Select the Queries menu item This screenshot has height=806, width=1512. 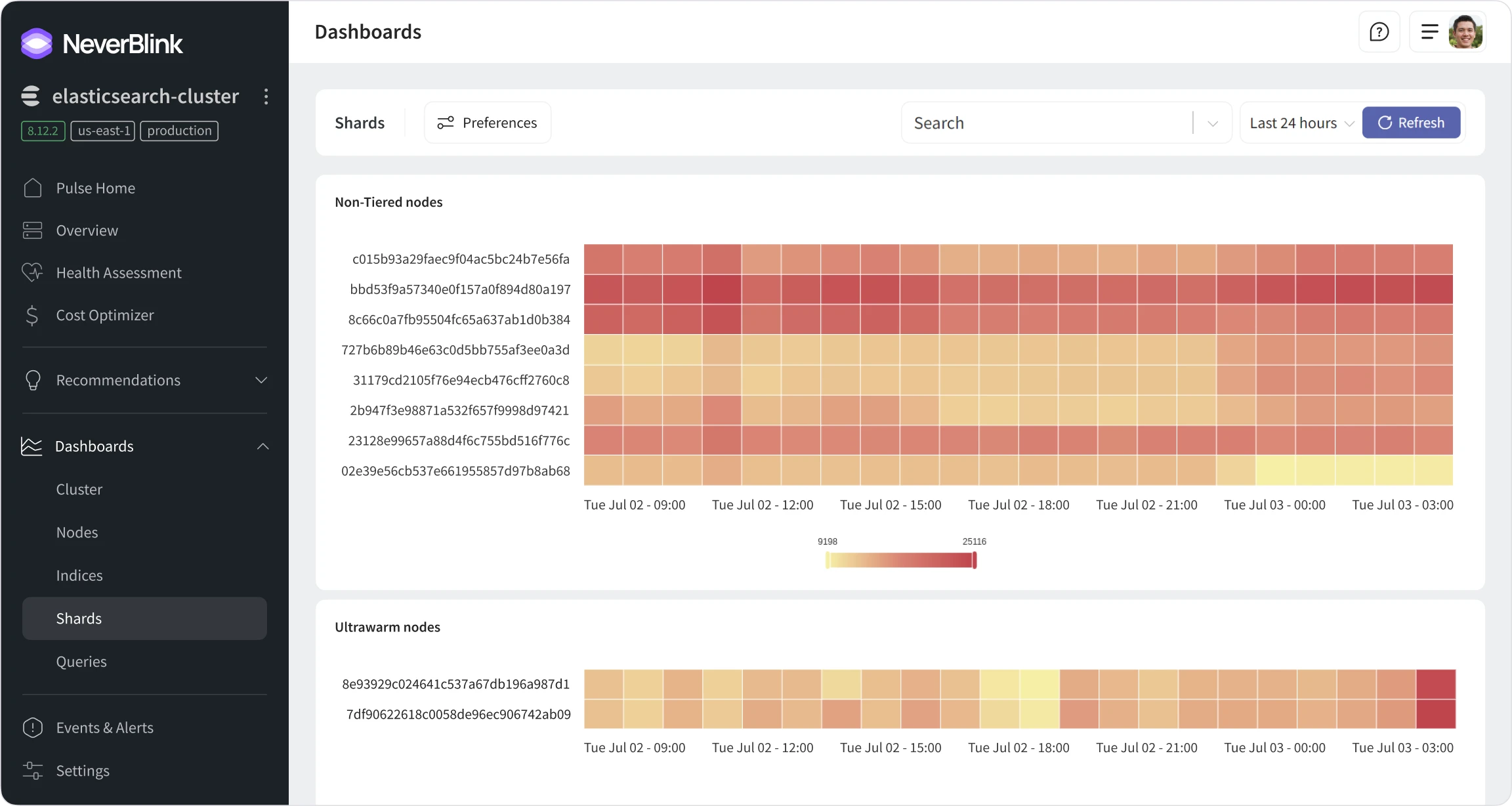[x=81, y=662]
